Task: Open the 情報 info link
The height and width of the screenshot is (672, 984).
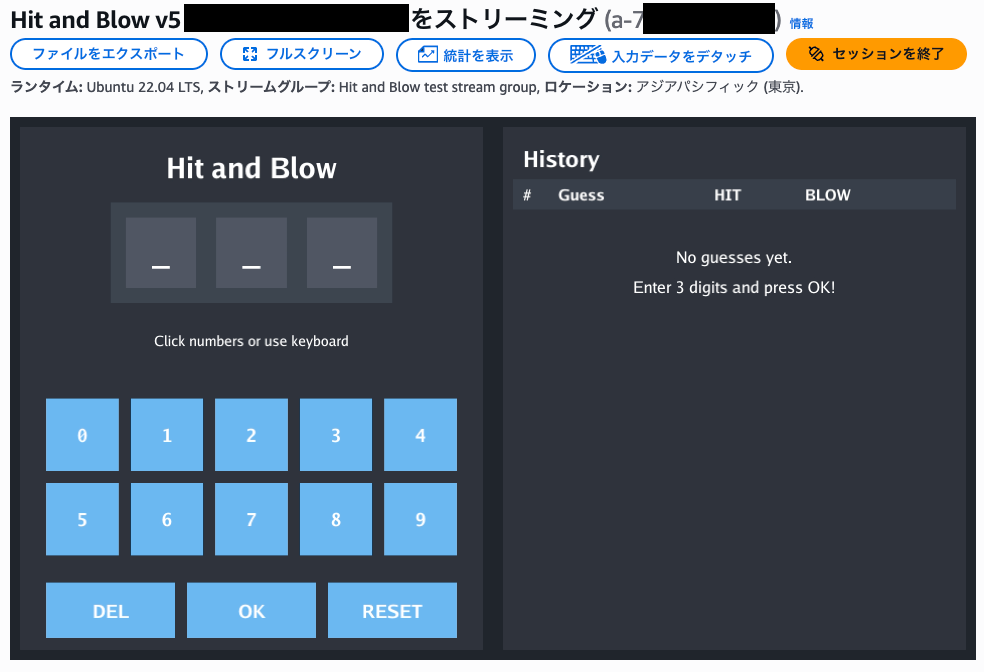Action: click(801, 23)
